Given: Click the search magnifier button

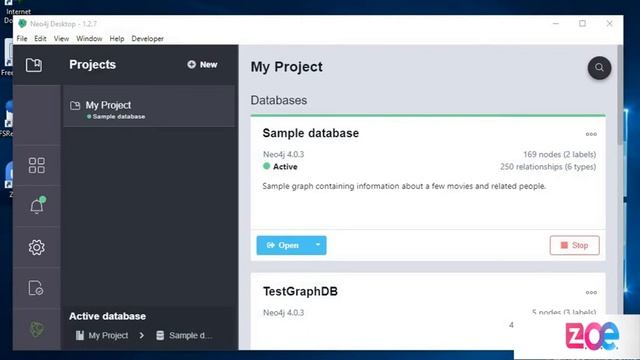Looking at the screenshot, I should [599, 68].
